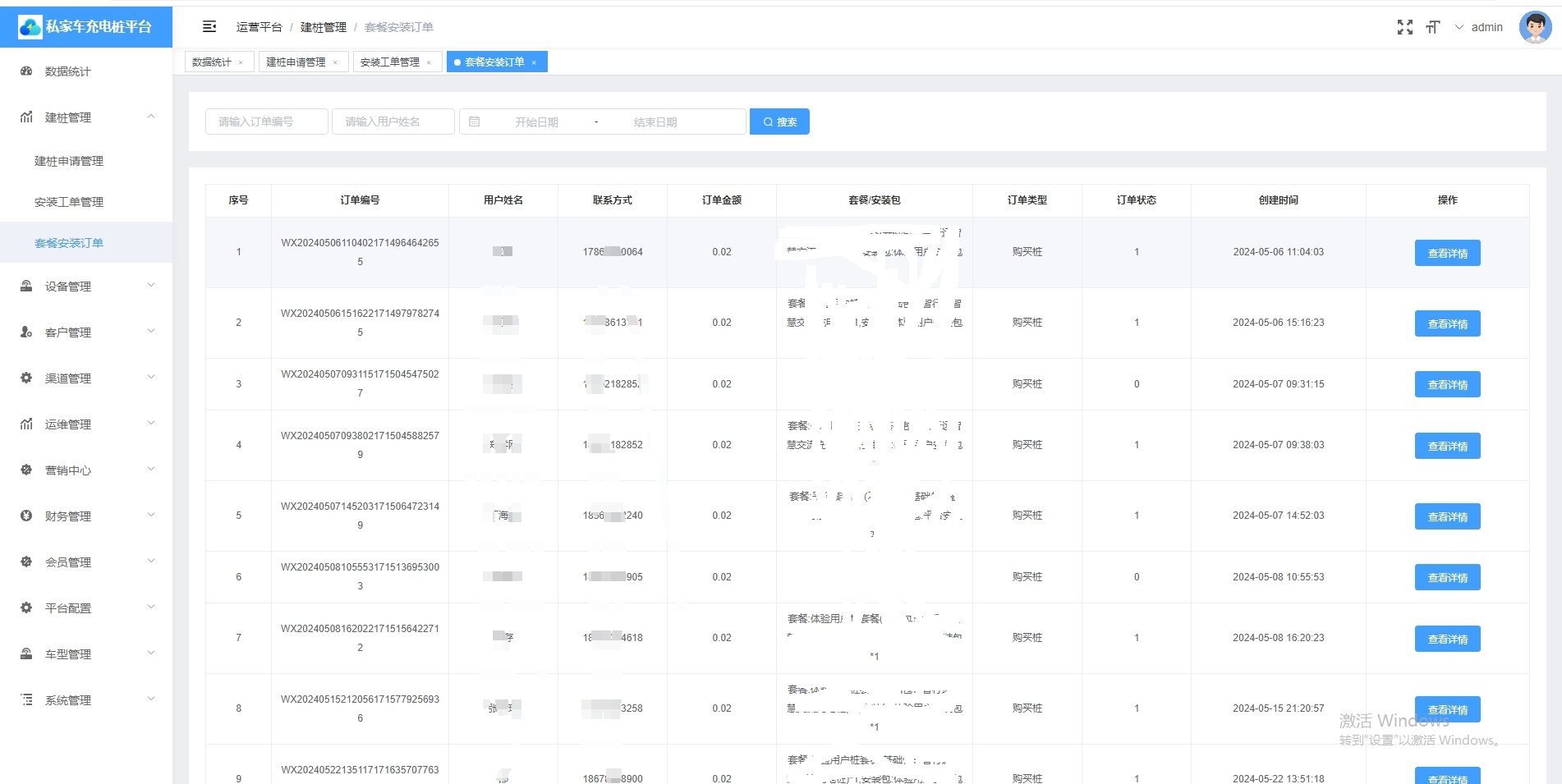1562x784 pixels.
Task: Click calendar icon in date range field
Action: [x=474, y=121]
